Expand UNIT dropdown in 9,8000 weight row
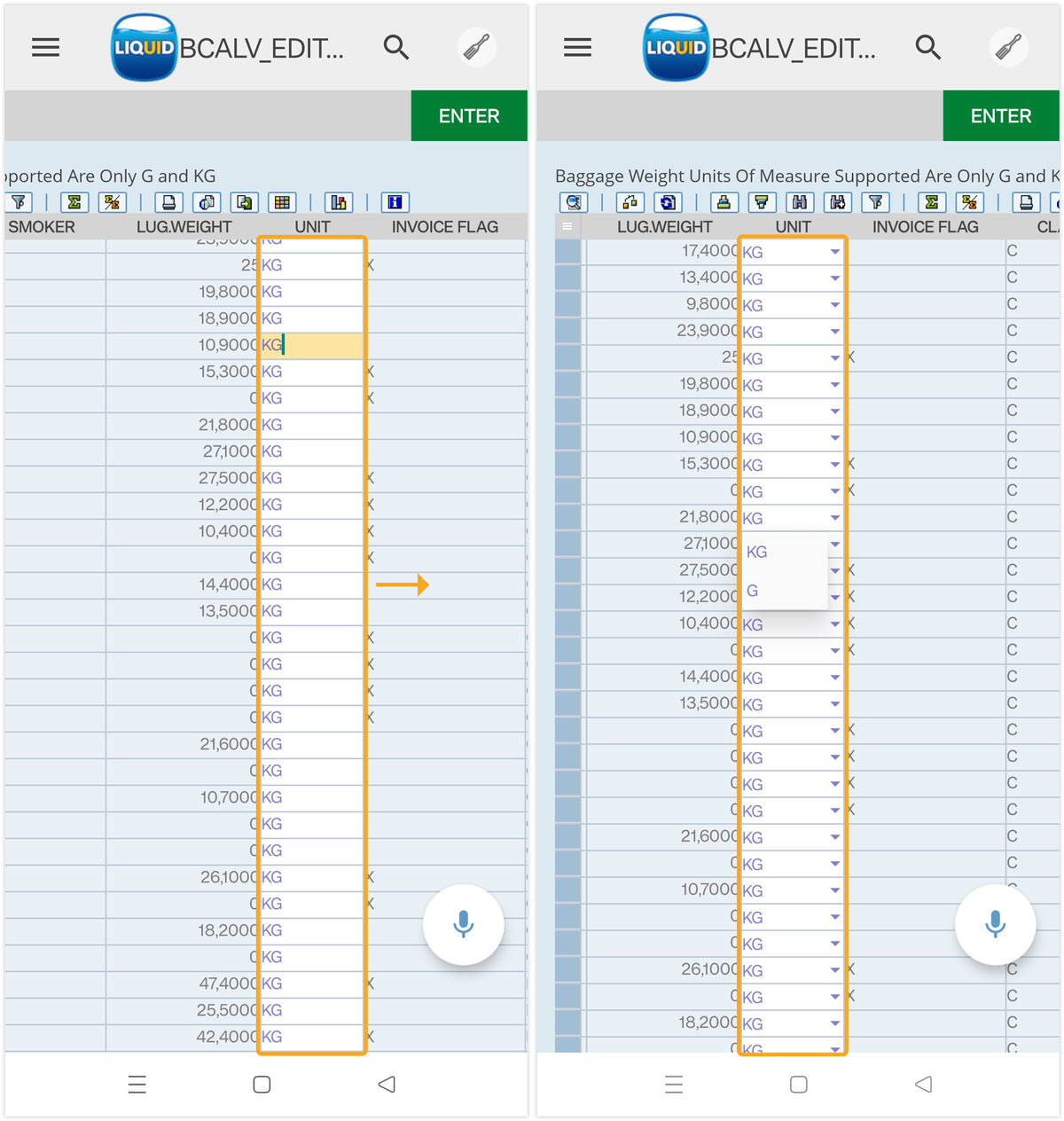This screenshot has height=1121, width=1064. click(x=834, y=305)
